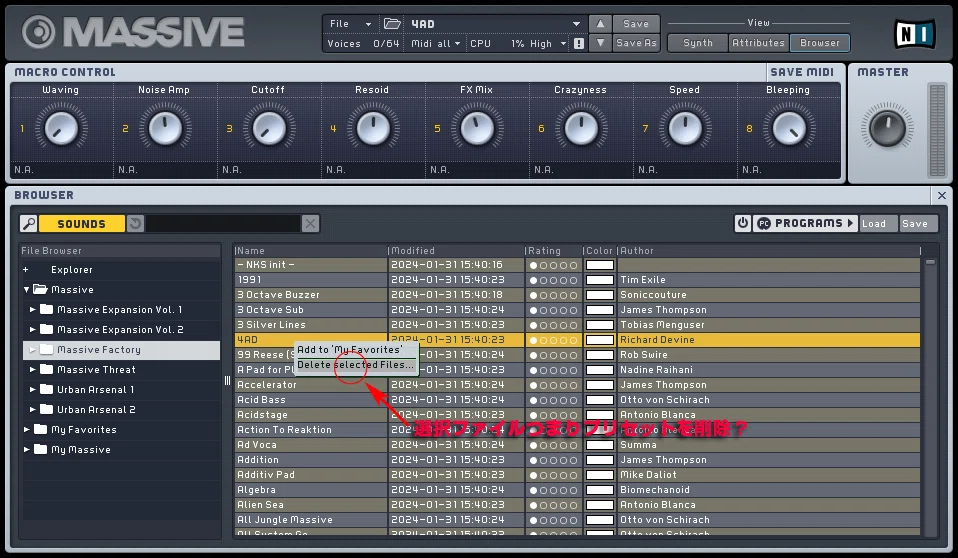Click the Urban Arsenal 1 folder icon
The image size is (958, 558).
pyautogui.click(x=46, y=389)
